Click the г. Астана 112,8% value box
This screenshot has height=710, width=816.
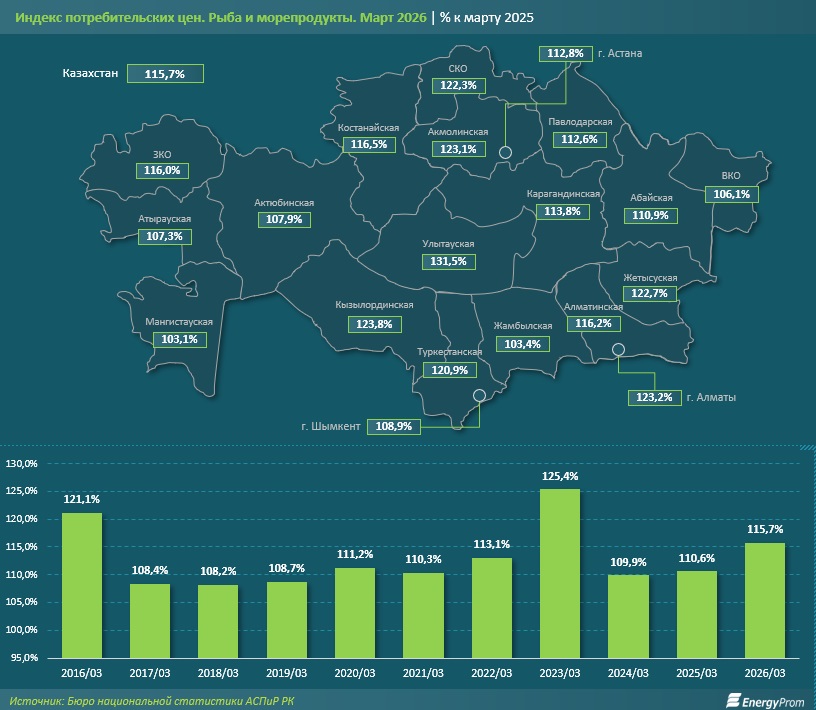566,53
